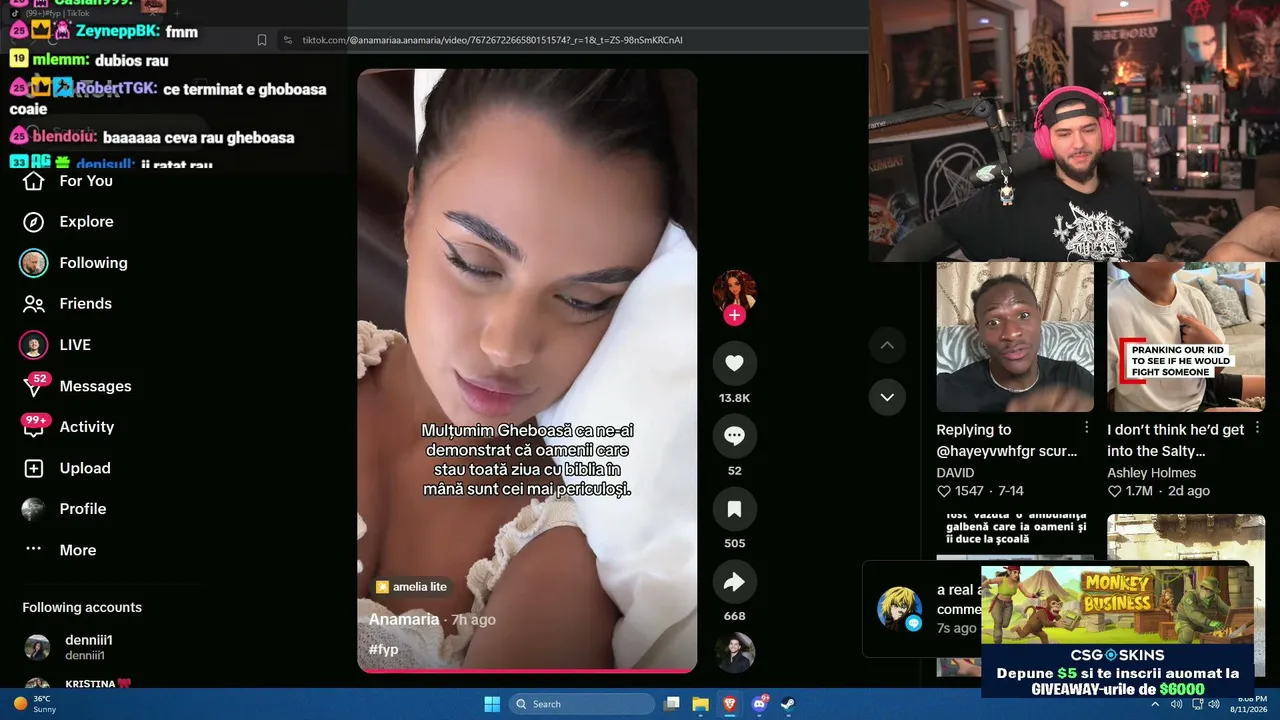Open your Profile page
The height and width of the screenshot is (720, 1280).
pyautogui.click(x=64, y=509)
